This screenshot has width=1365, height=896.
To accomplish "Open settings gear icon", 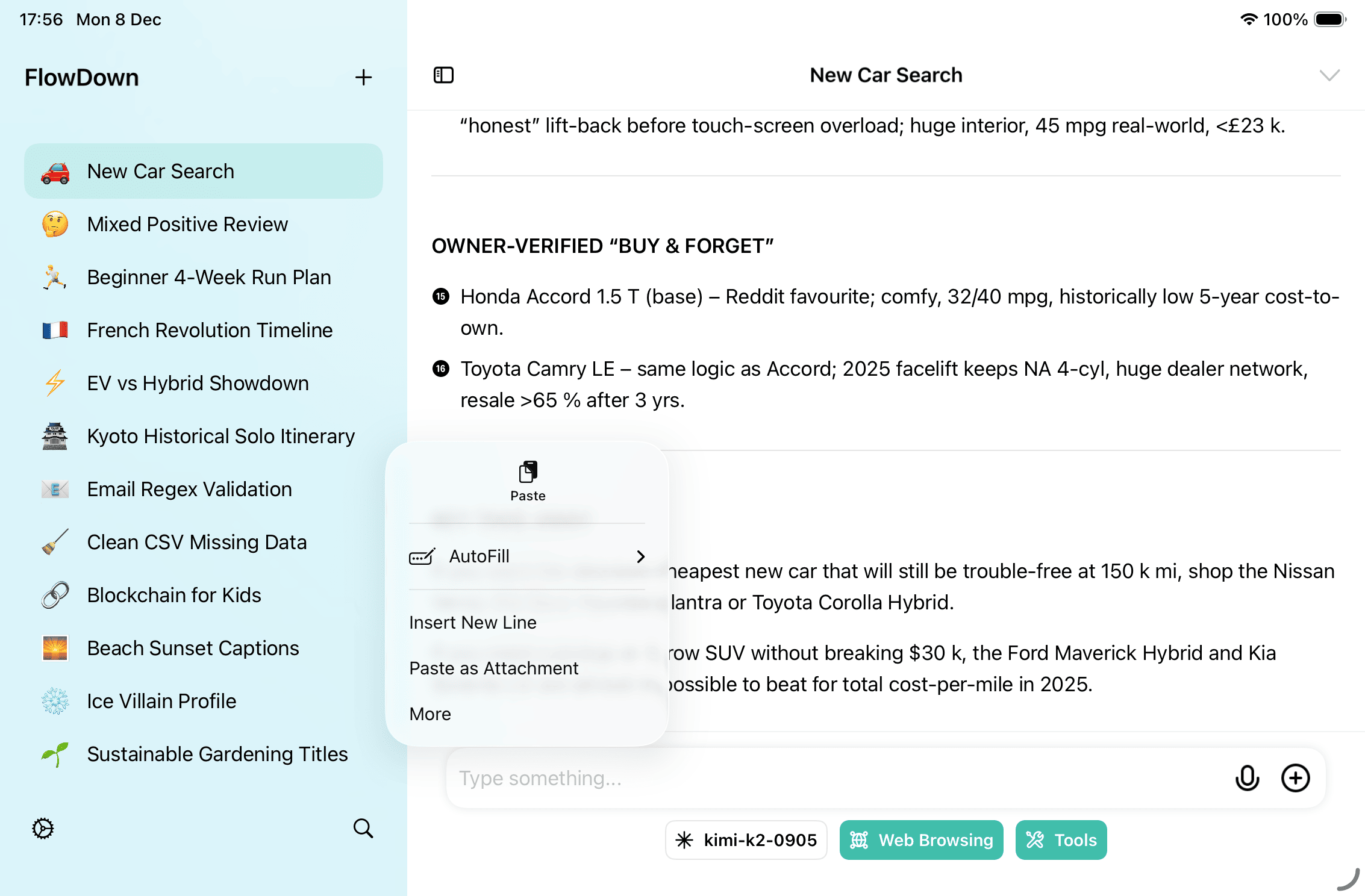I will tap(43, 829).
